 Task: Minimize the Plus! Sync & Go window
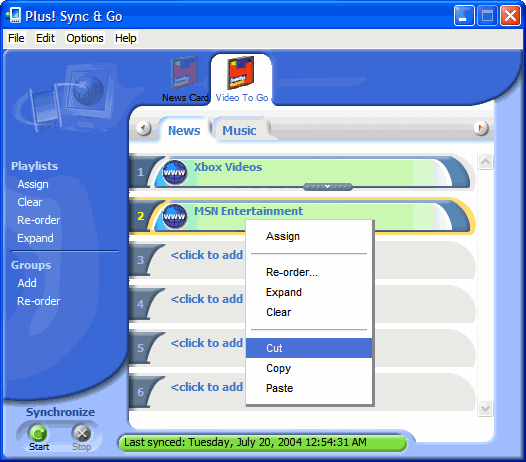point(464,15)
